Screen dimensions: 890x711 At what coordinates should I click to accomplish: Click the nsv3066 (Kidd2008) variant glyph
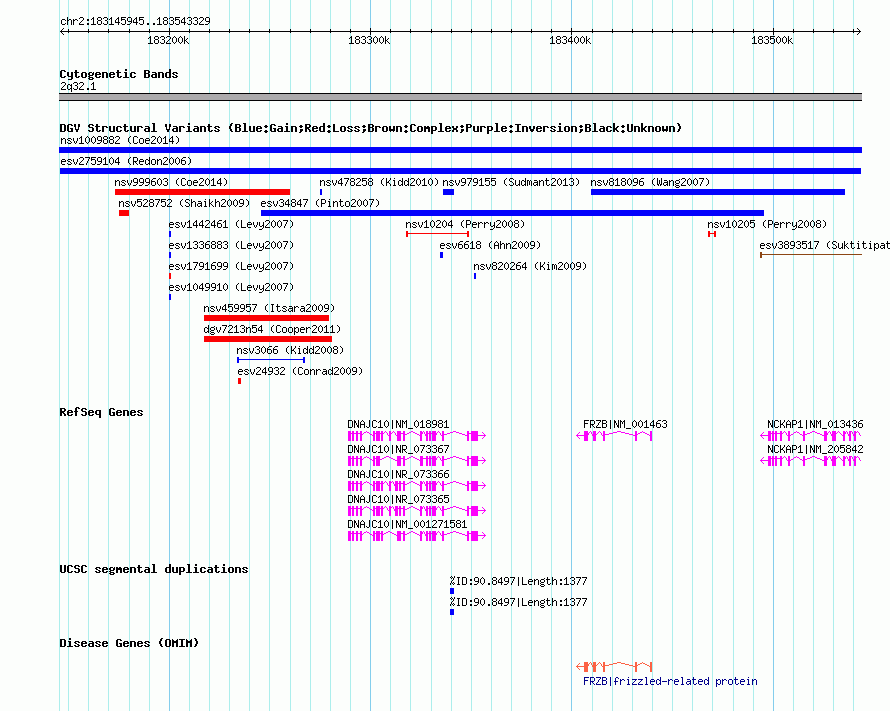[271, 360]
